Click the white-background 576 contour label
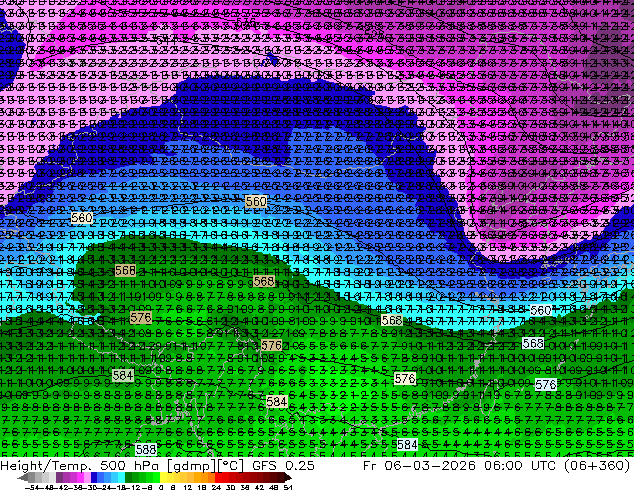Viewport: 634px width, 490px height. [x=545, y=384]
